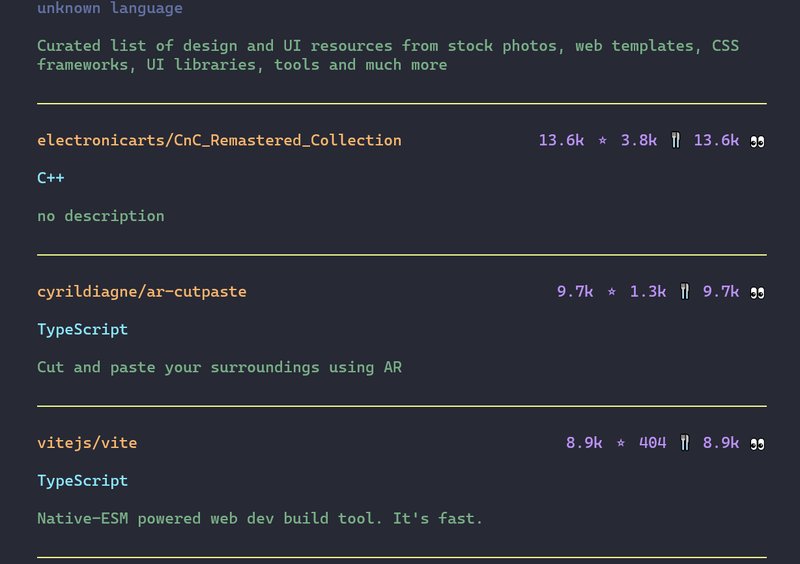Click the "unknown language" label
Viewport: 800px width, 564px height.
tap(110, 9)
